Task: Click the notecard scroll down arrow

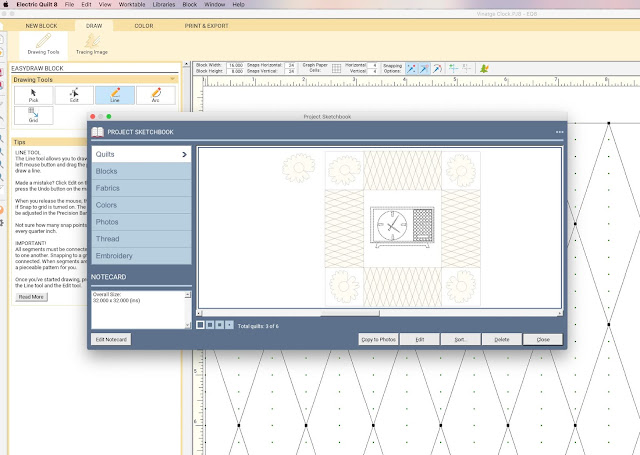Action: (x=188, y=325)
